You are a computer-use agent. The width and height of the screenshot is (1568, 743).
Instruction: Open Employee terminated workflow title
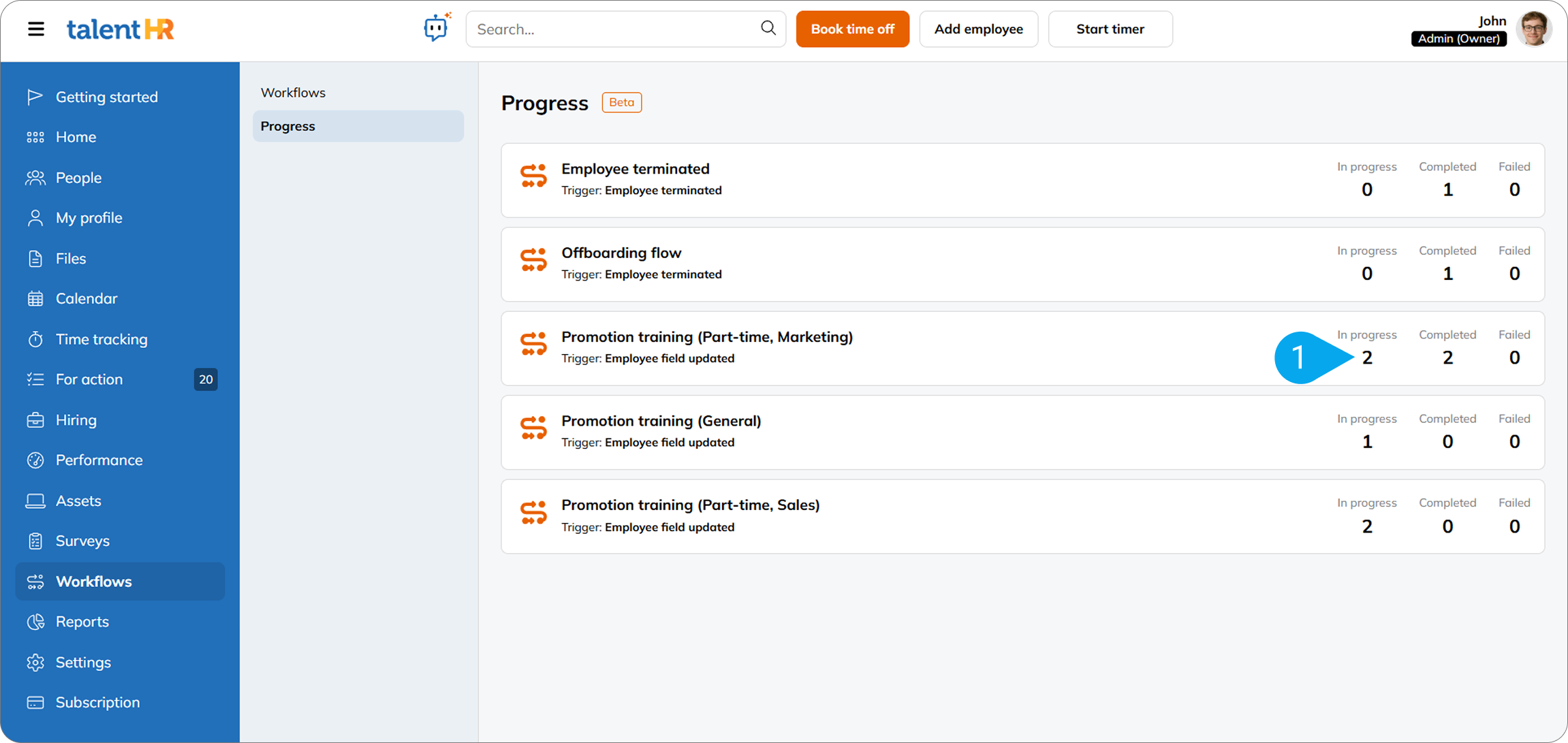635,168
